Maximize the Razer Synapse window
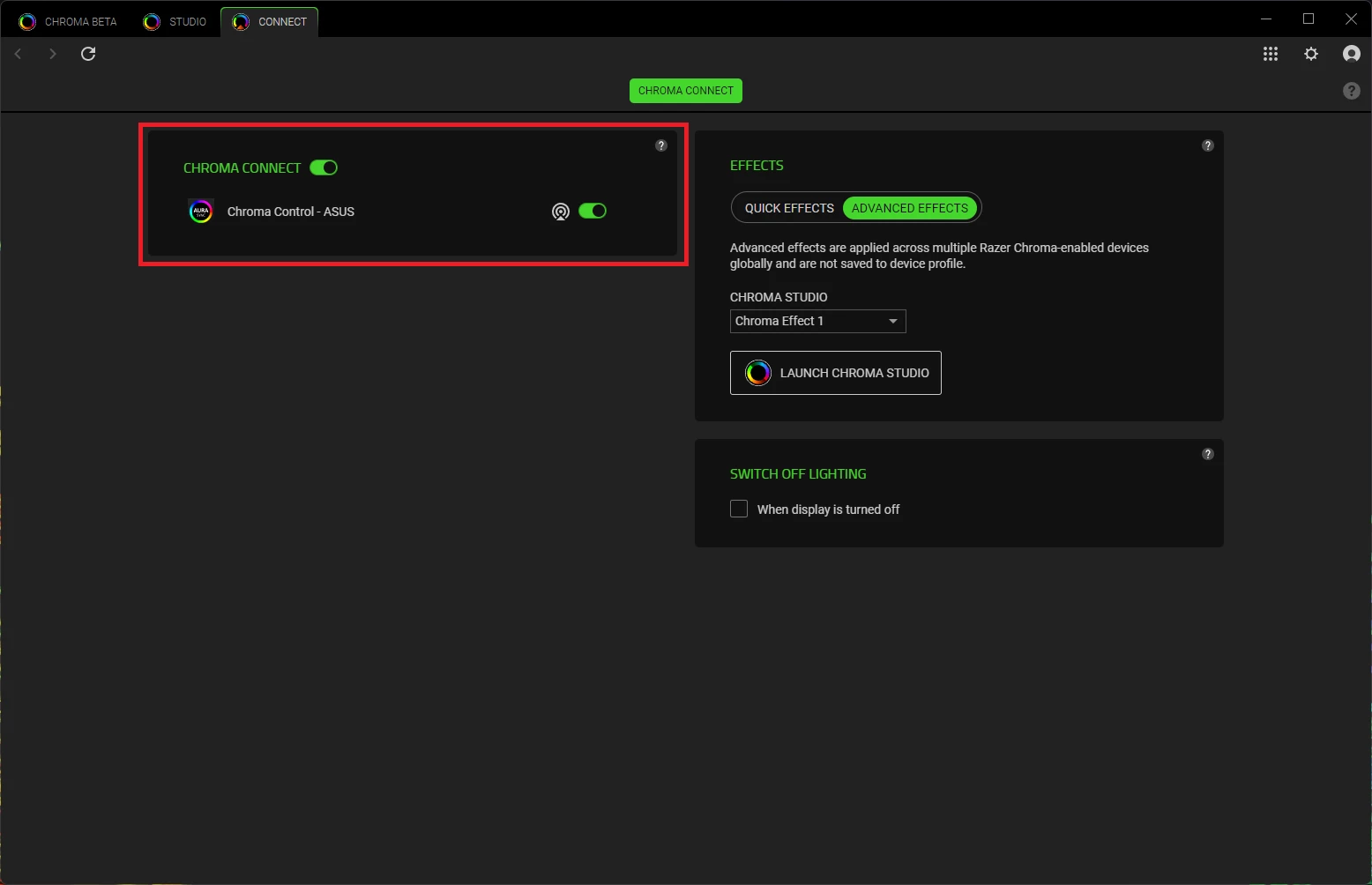The height and width of the screenshot is (885, 1372). click(1309, 19)
